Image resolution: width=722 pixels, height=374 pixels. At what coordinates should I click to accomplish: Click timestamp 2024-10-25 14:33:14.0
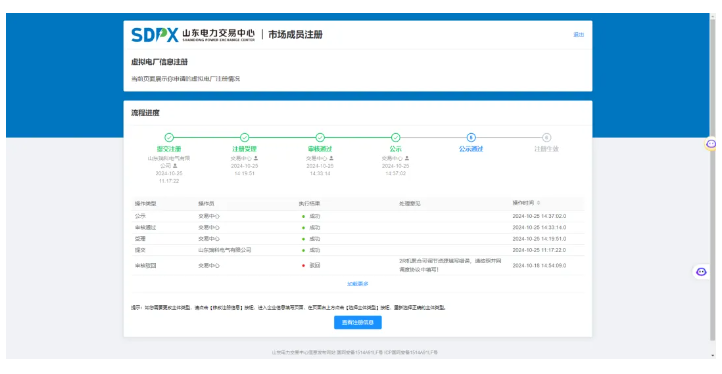pyautogui.click(x=539, y=228)
